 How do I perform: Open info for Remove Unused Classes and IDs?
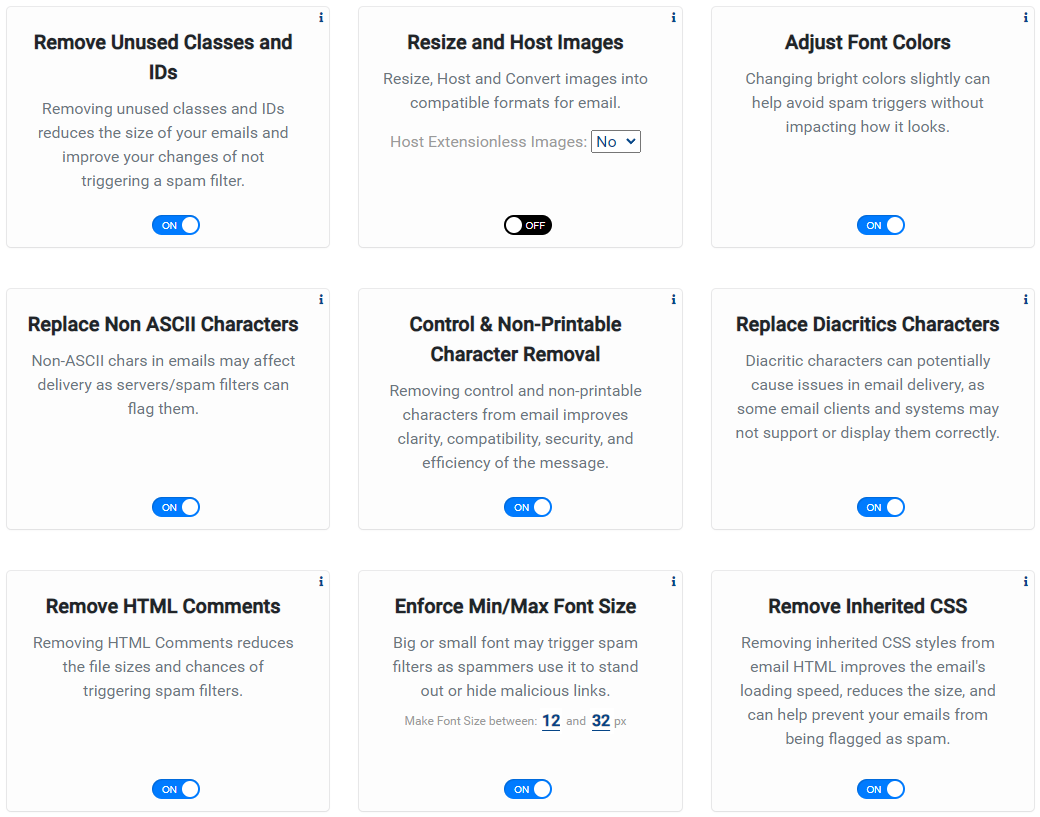[x=320, y=17]
